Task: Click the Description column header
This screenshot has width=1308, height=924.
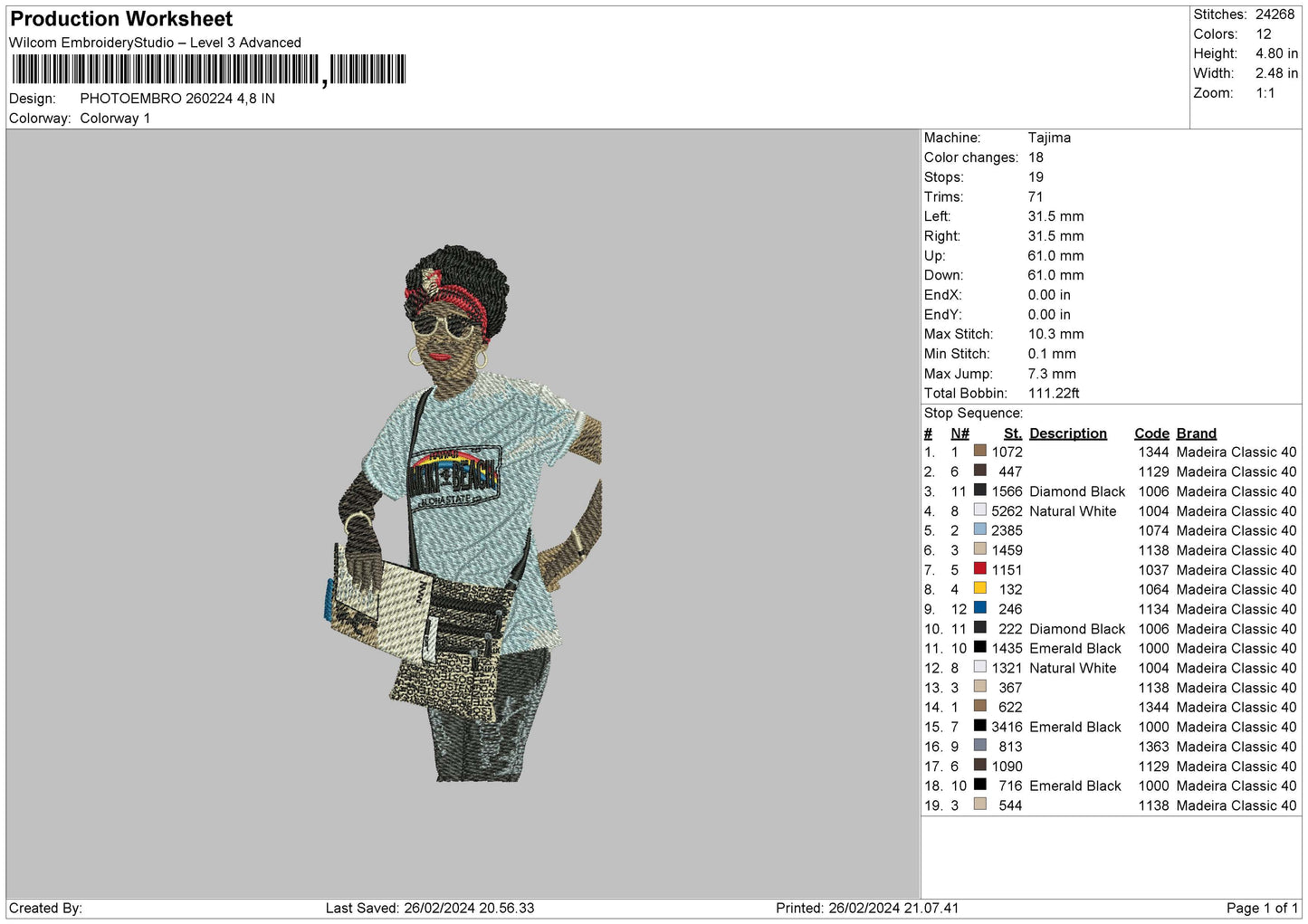Action: pos(1068,433)
